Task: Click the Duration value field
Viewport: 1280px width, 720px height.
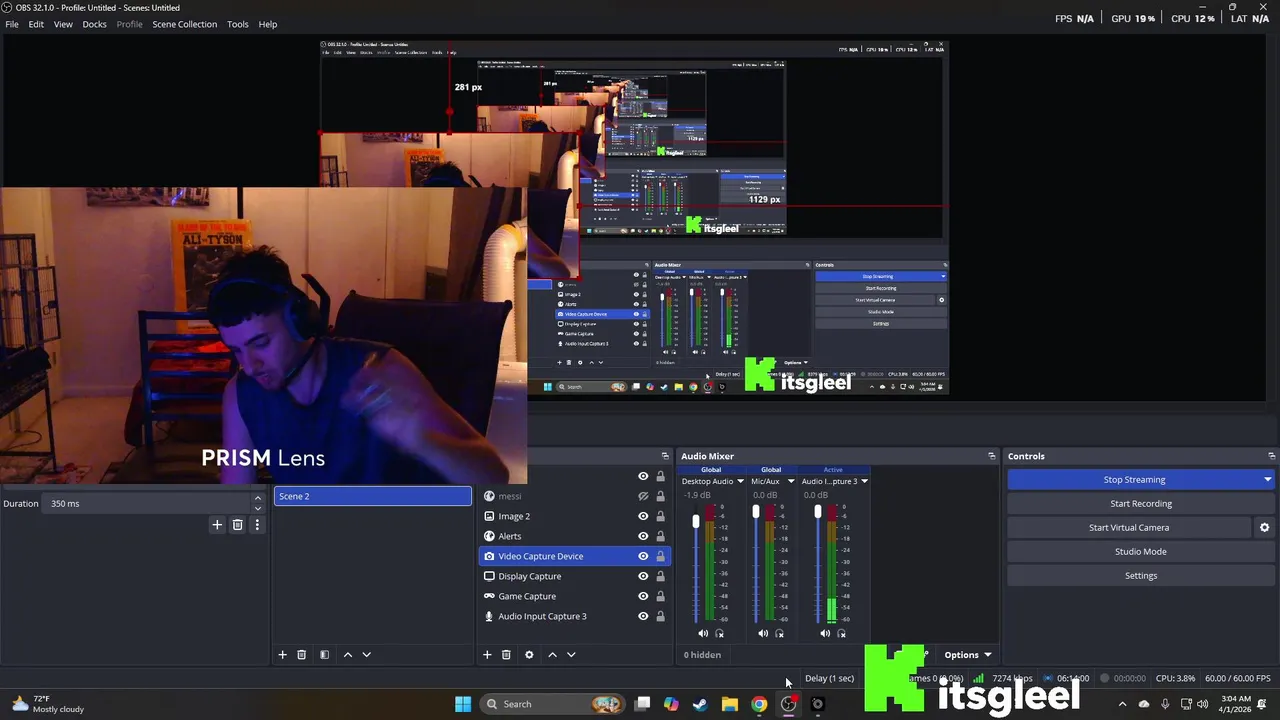Action: click(x=148, y=503)
